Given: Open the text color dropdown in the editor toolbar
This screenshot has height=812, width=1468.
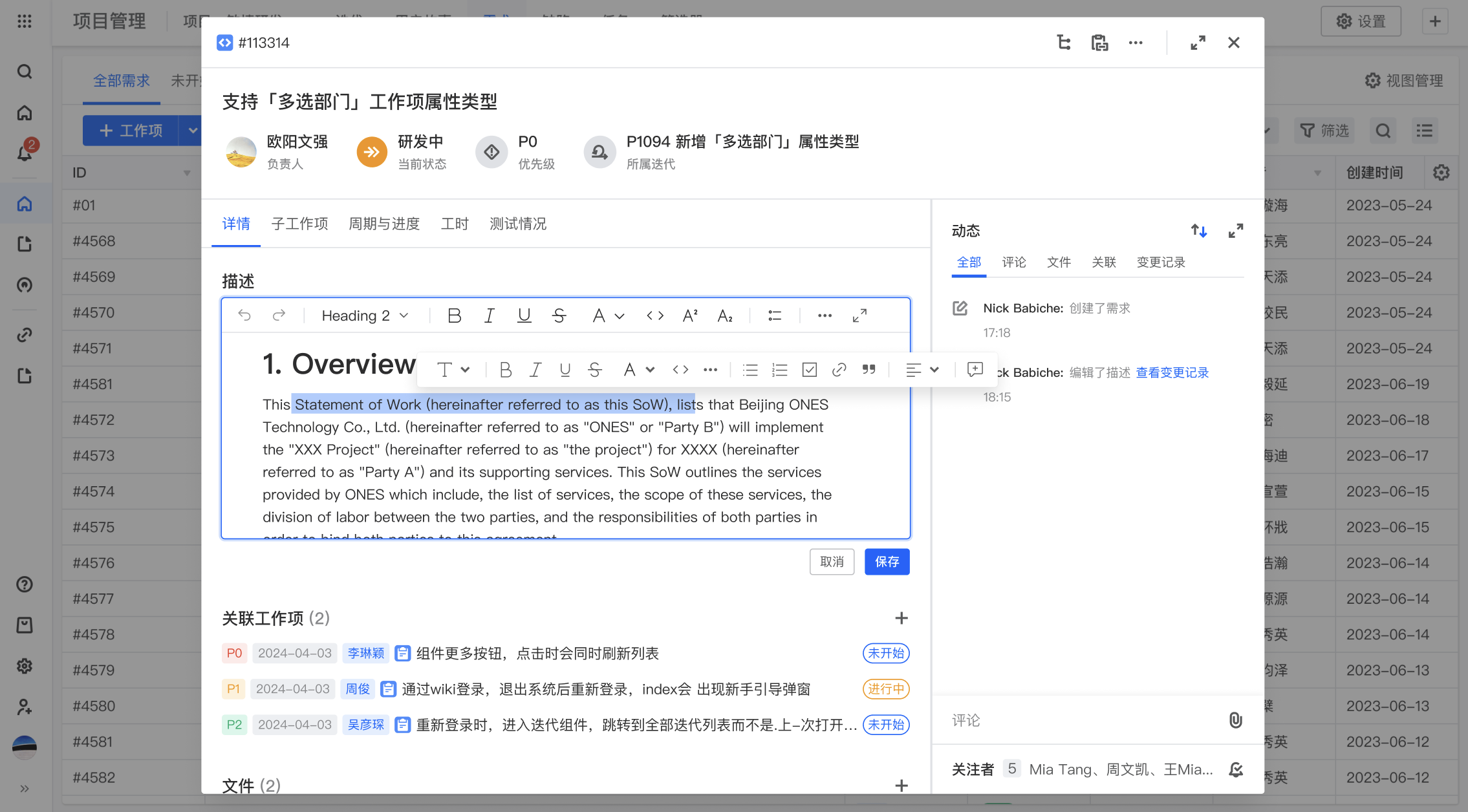Looking at the screenshot, I should point(607,315).
